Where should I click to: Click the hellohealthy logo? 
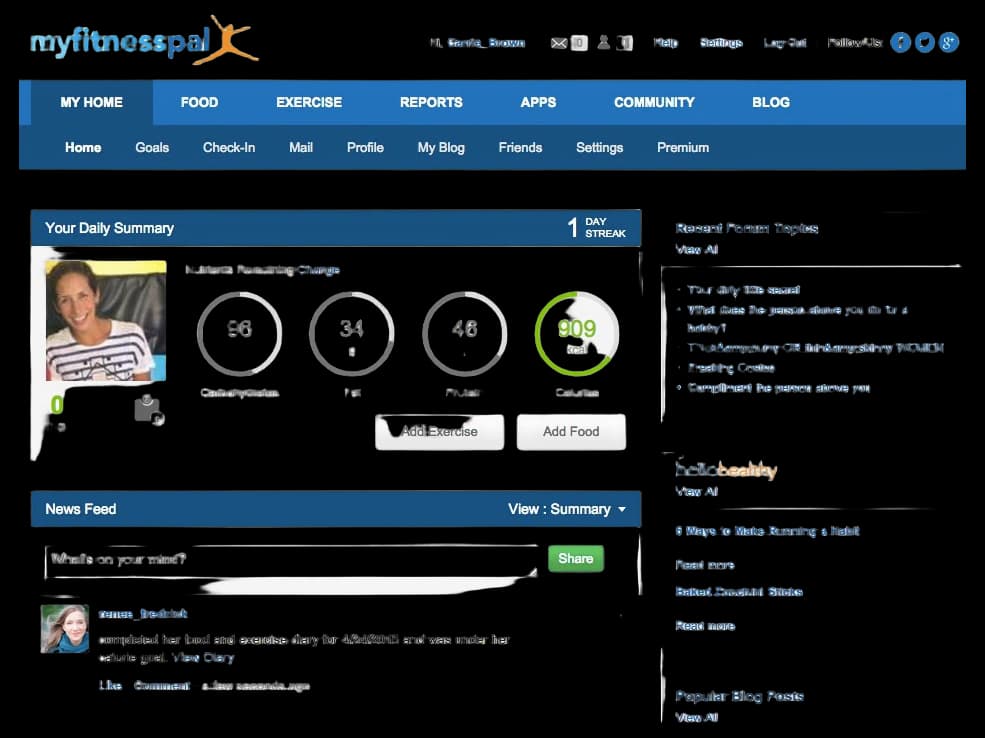(x=726, y=469)
